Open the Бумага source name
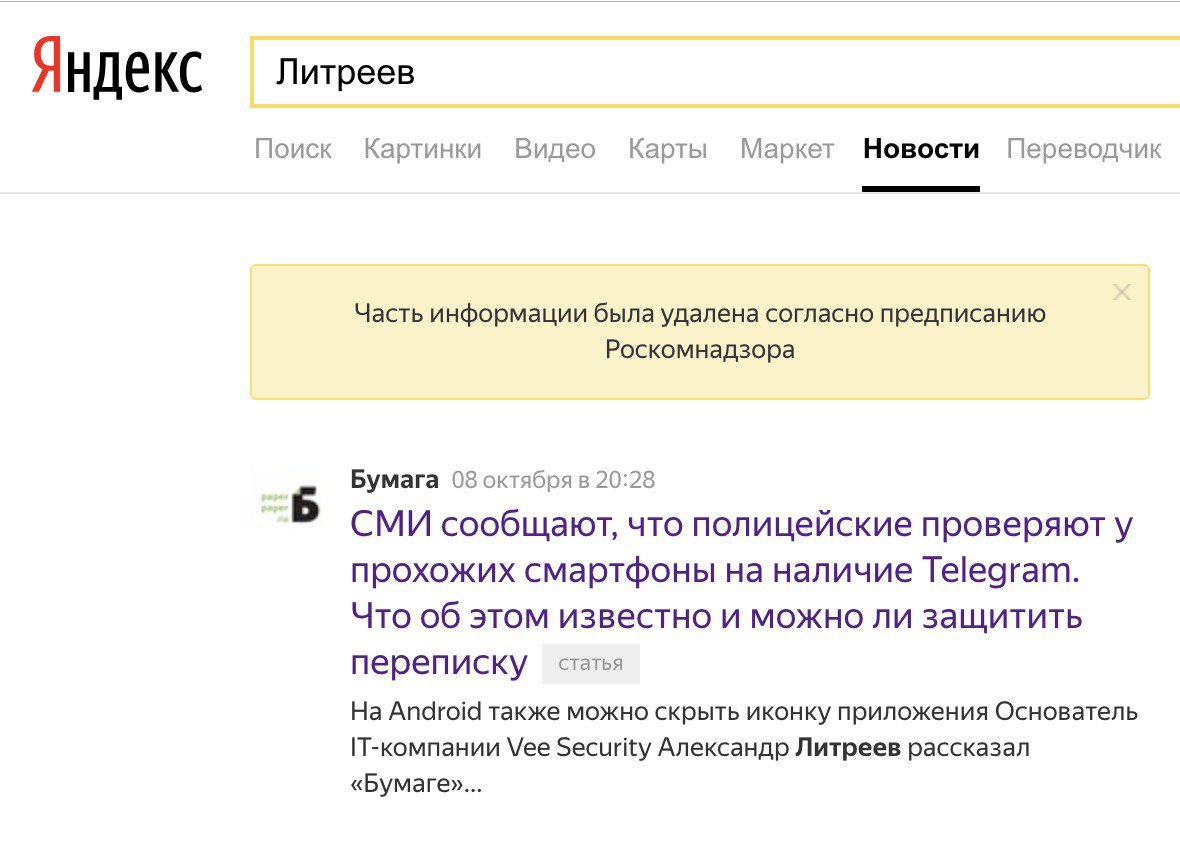The width and height of the screenshot is (1180, 844). tap(394, 479)
